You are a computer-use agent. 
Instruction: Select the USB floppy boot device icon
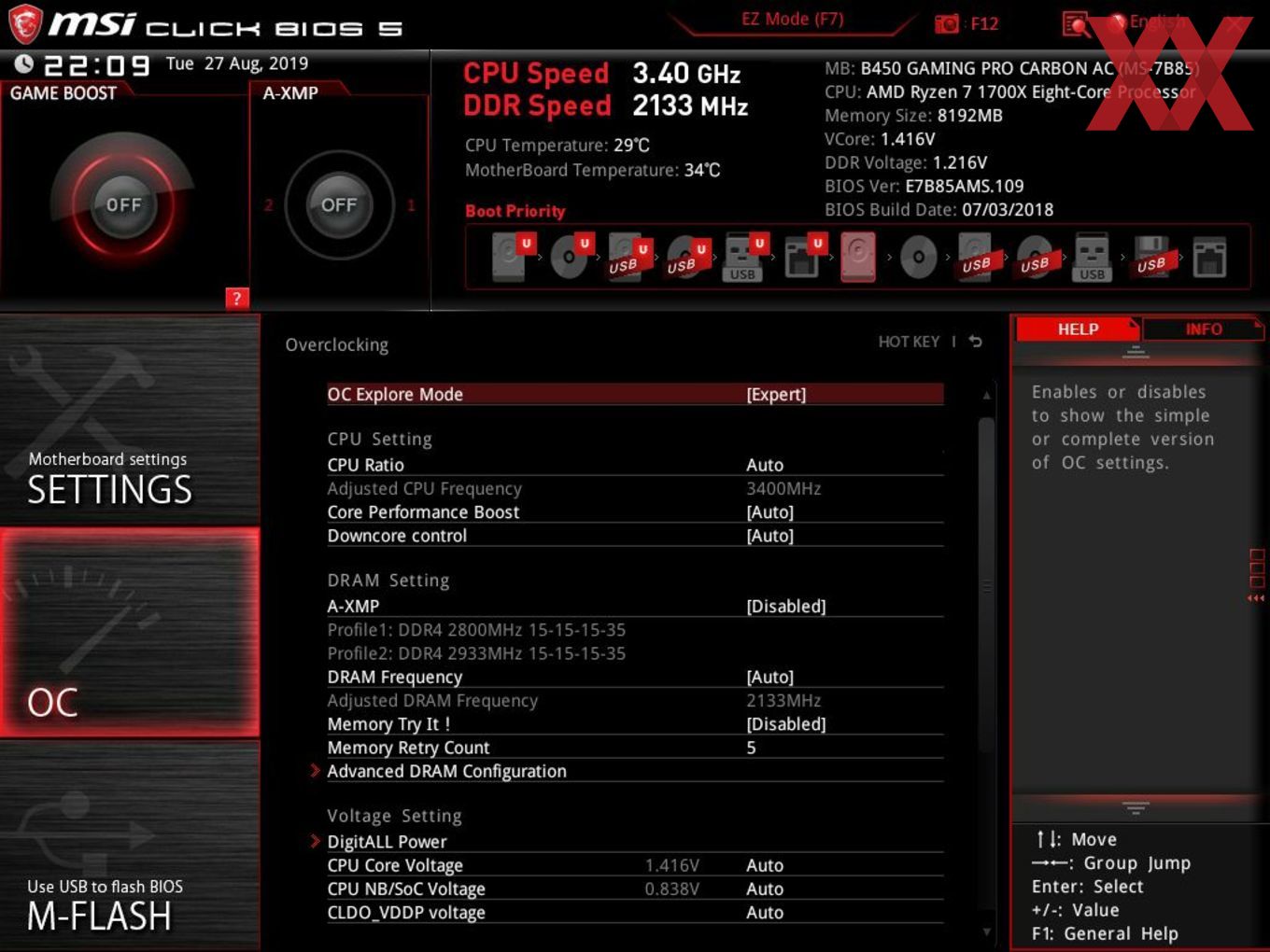click(x=1151, y=257)
